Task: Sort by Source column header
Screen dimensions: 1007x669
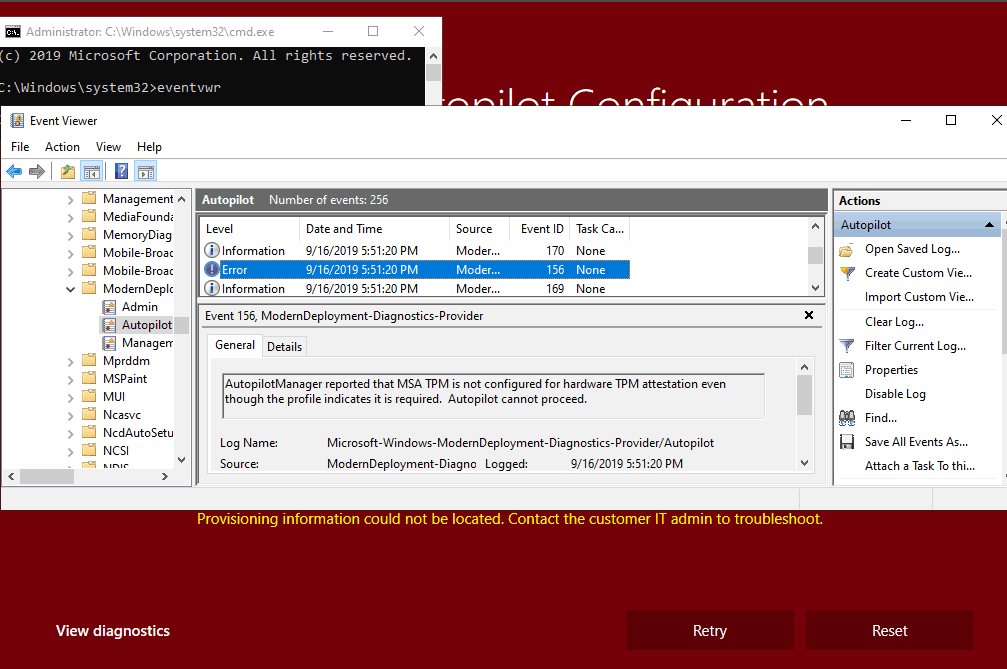Action: pyautogui.click(x=480, y=229)
